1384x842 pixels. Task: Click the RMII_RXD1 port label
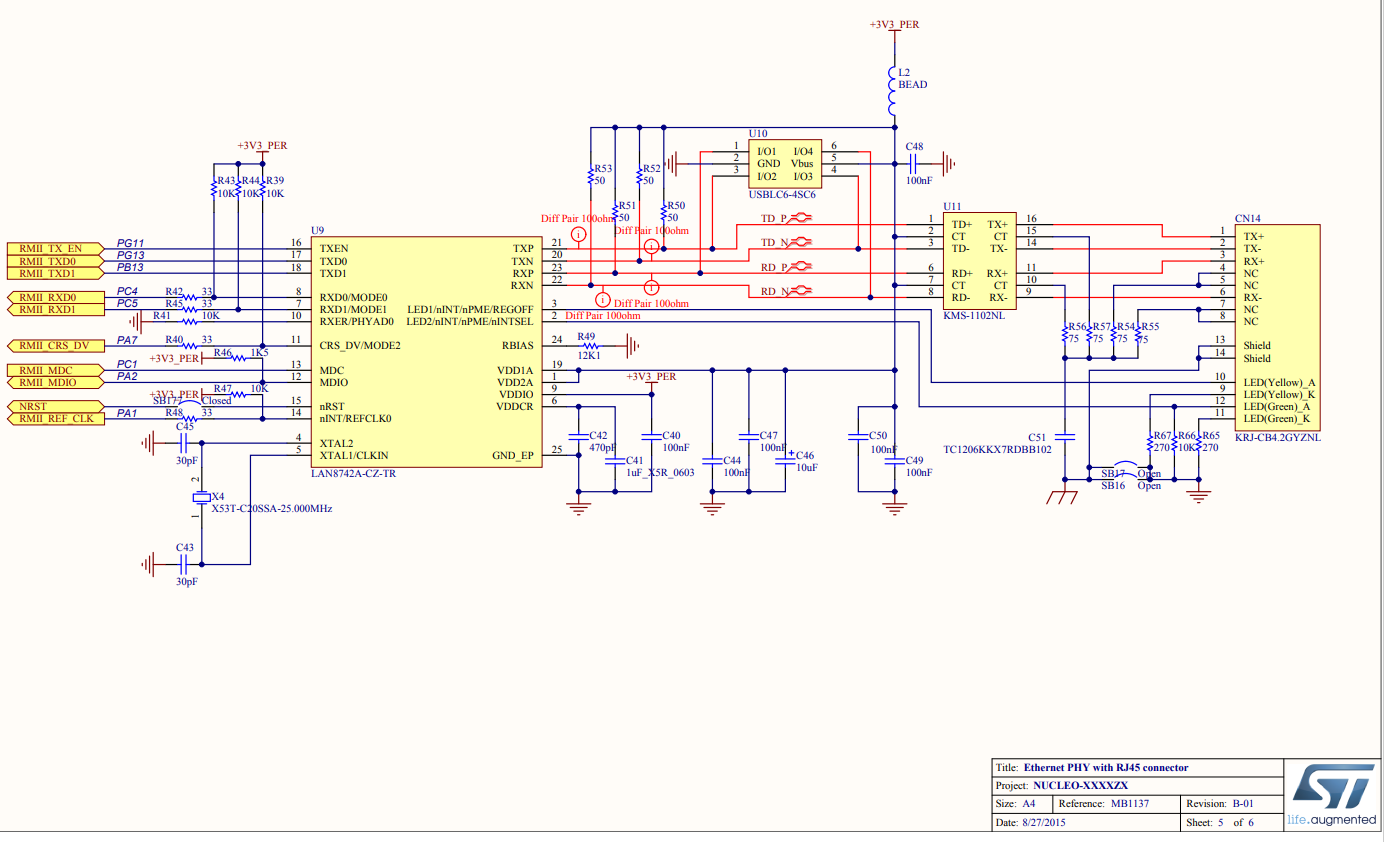pyautogui.click(x=57, y=309)
